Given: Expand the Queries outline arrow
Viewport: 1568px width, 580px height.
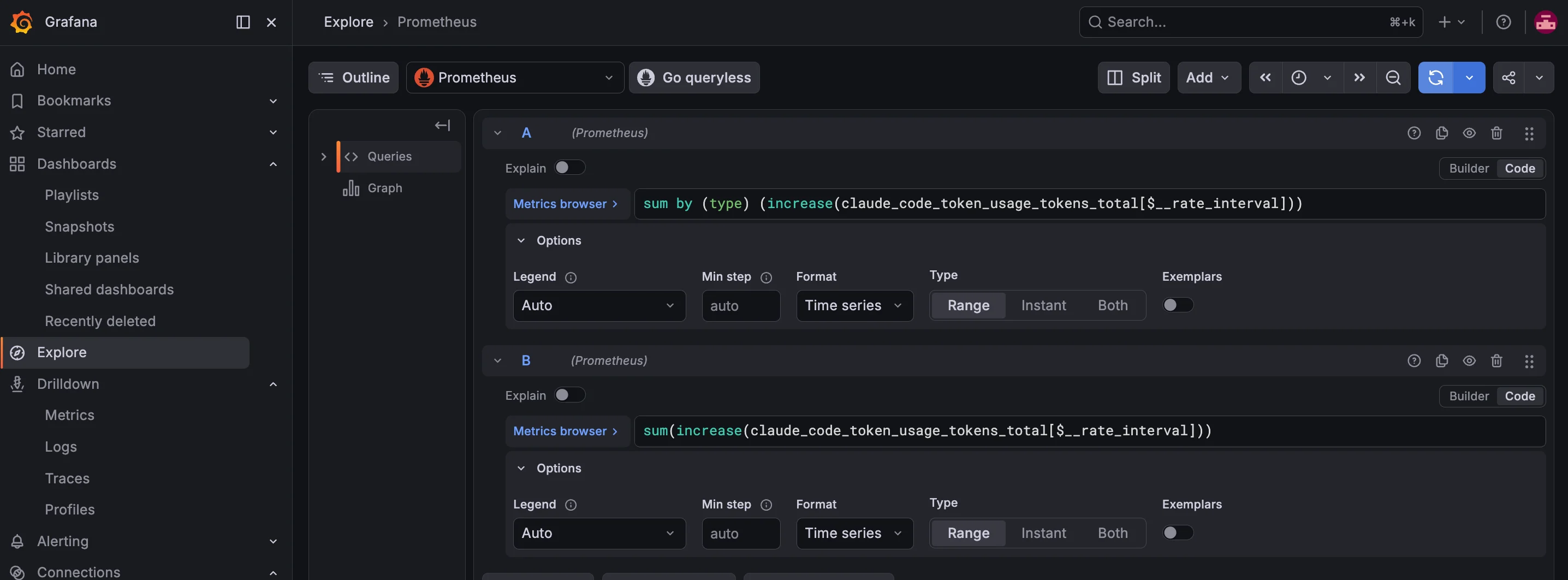Looking at the screenshot, I should point(324,156).
